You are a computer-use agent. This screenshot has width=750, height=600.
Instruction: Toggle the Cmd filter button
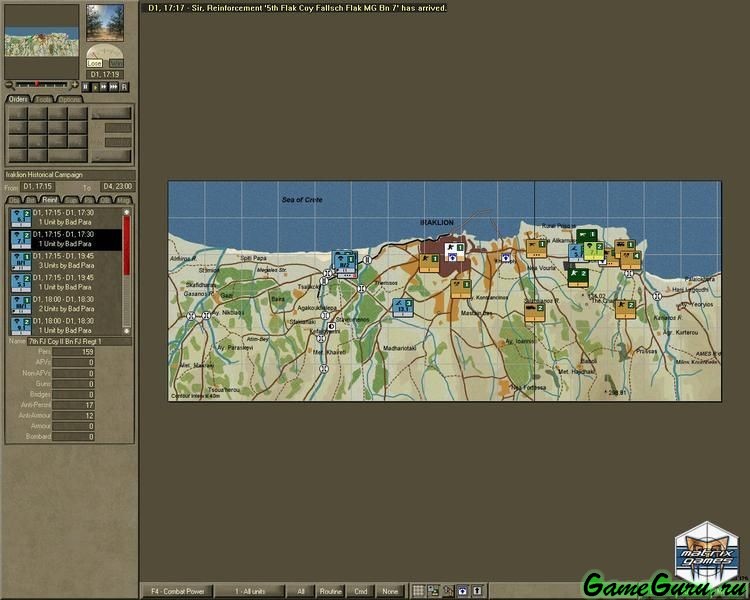click(x=361, y=591)
